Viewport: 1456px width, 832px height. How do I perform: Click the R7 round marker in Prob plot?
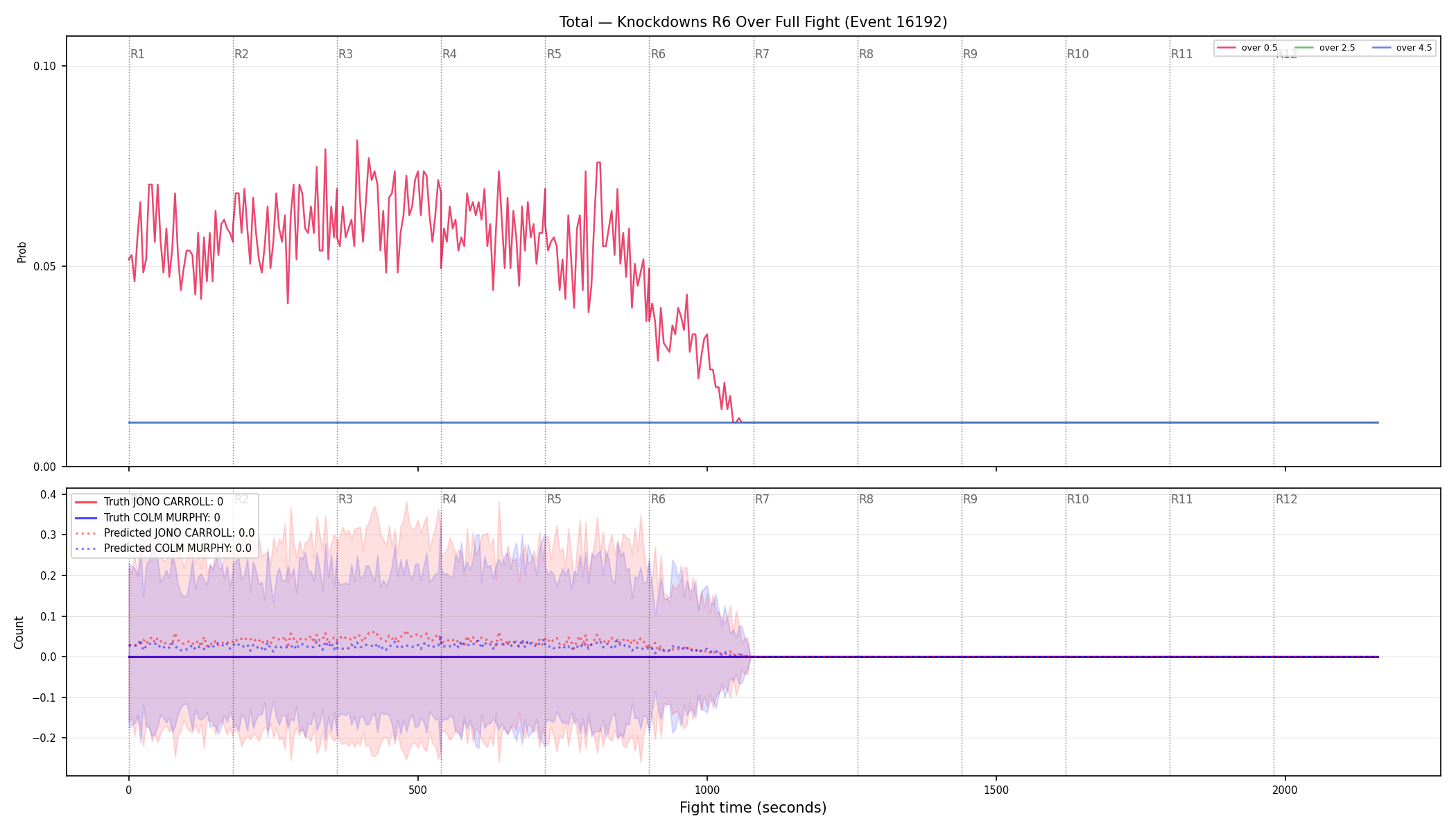[x=763, y=55]
